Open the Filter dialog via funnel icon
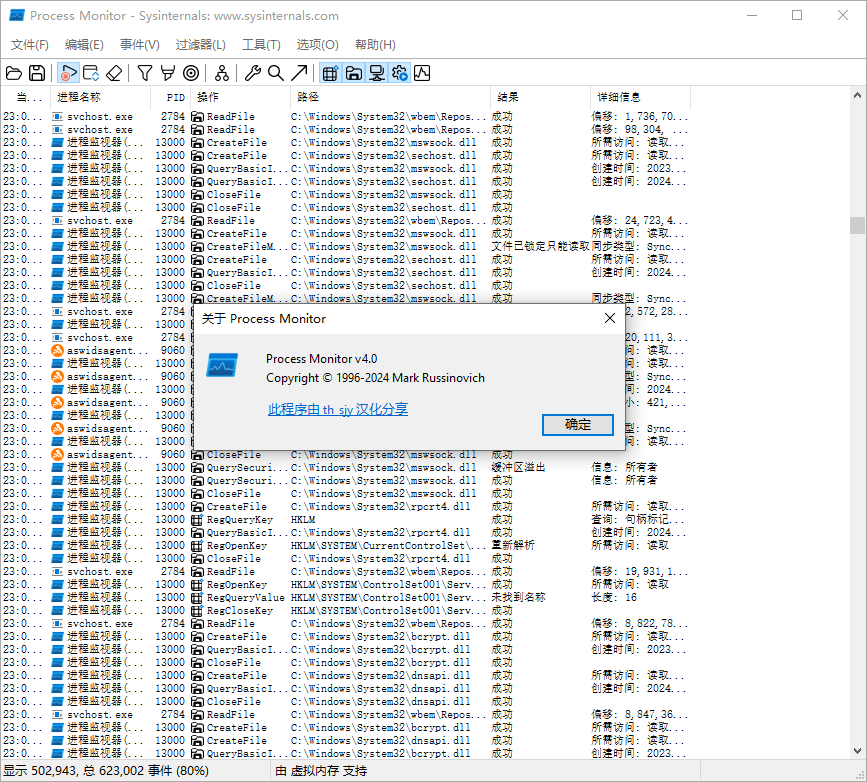 point(145,73)
